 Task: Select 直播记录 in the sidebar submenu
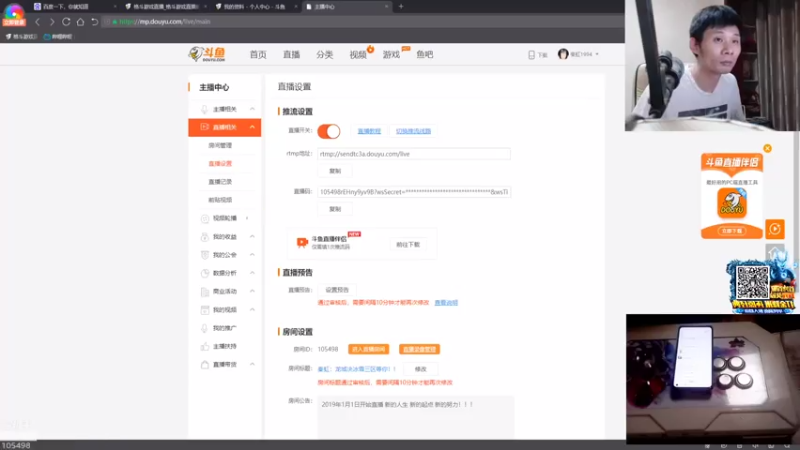(x=220, y=182)
